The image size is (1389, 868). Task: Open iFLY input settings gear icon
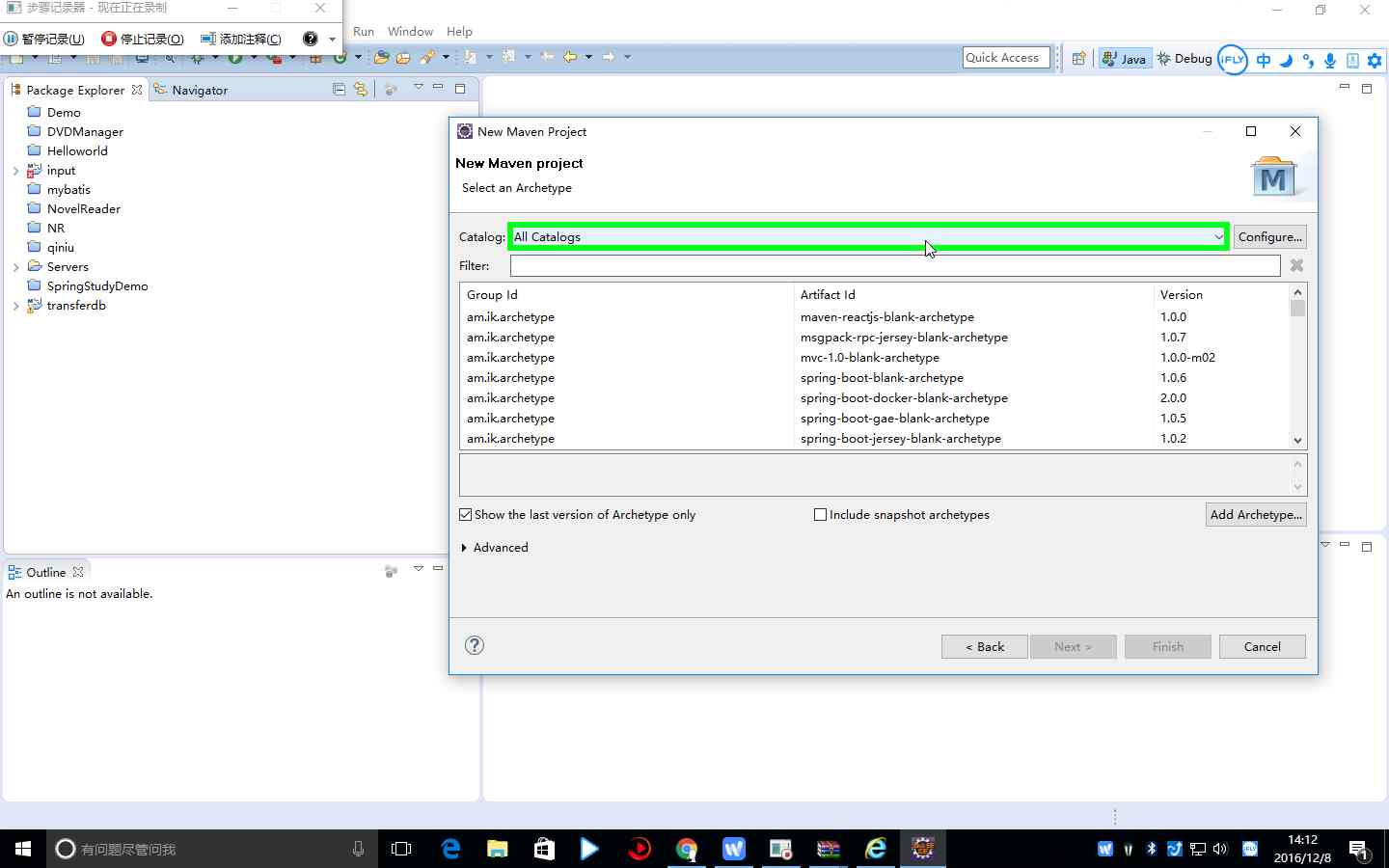[1375, 60]
